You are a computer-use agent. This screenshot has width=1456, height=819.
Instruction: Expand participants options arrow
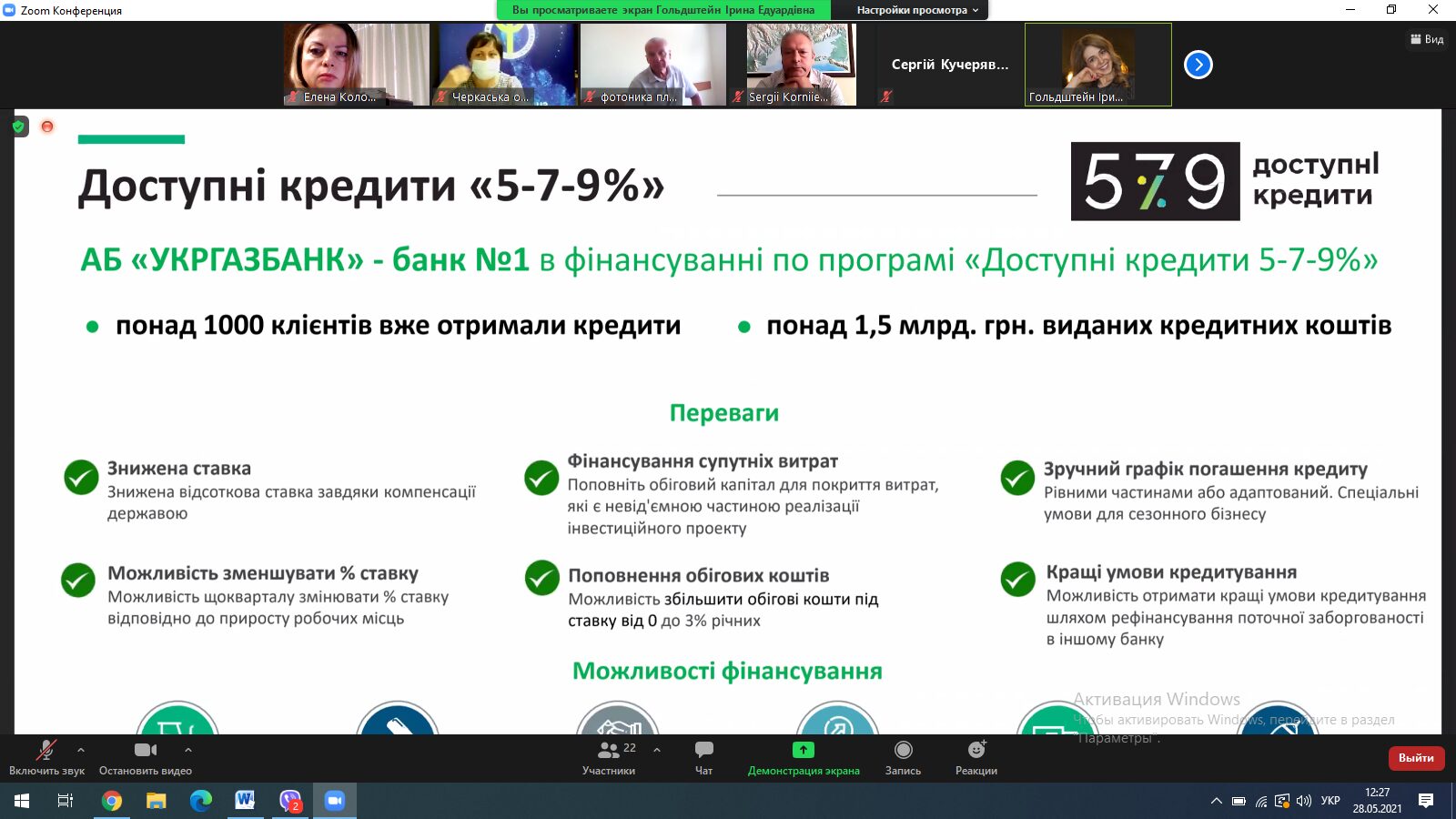[657, 750]
